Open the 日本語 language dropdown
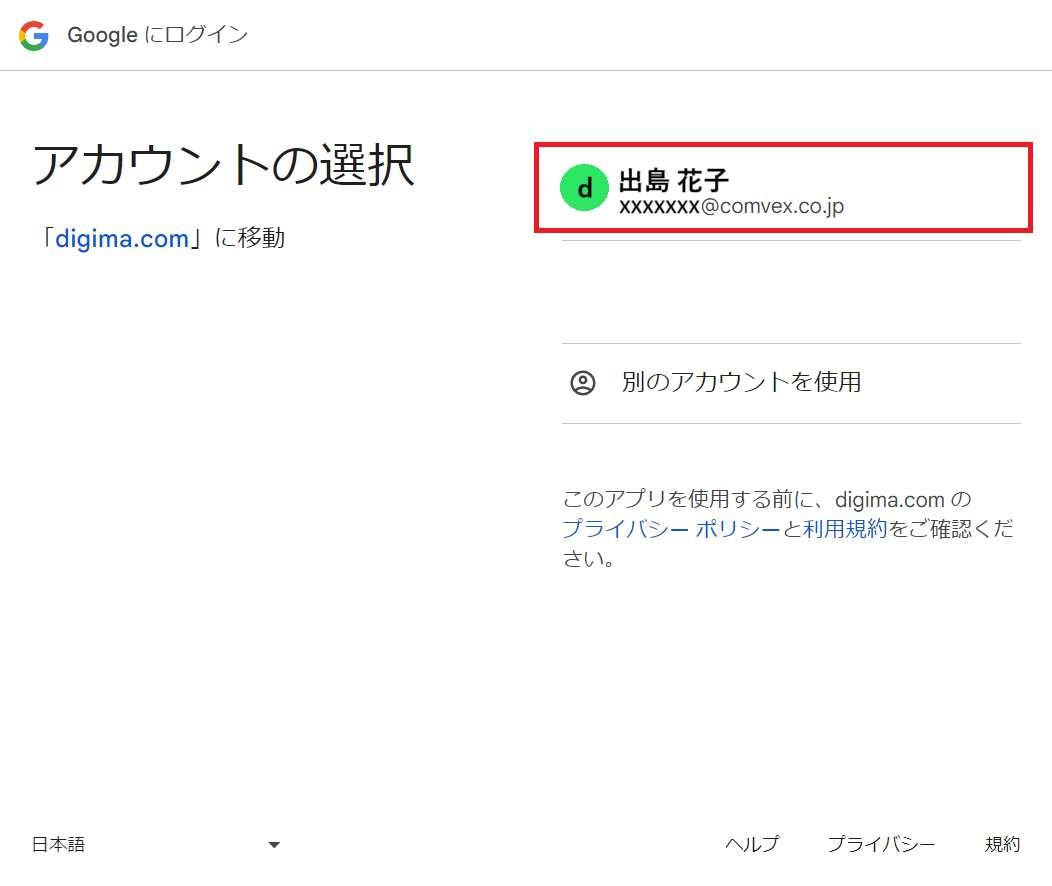1052x886 pixels. [x=156, y=844]
